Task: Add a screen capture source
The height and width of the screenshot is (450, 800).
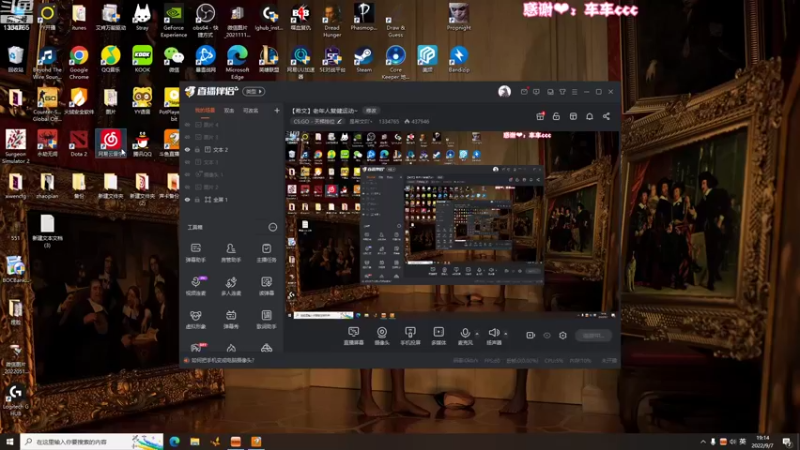Action: click(x=353, y=336)
